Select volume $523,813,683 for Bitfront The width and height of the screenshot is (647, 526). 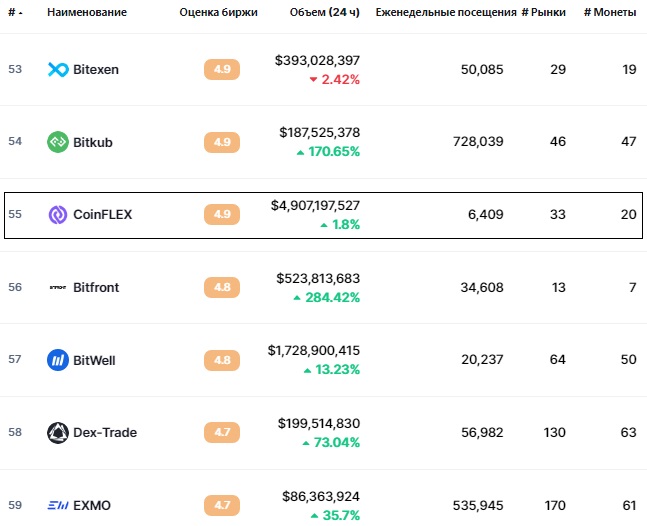pos(318,278)
